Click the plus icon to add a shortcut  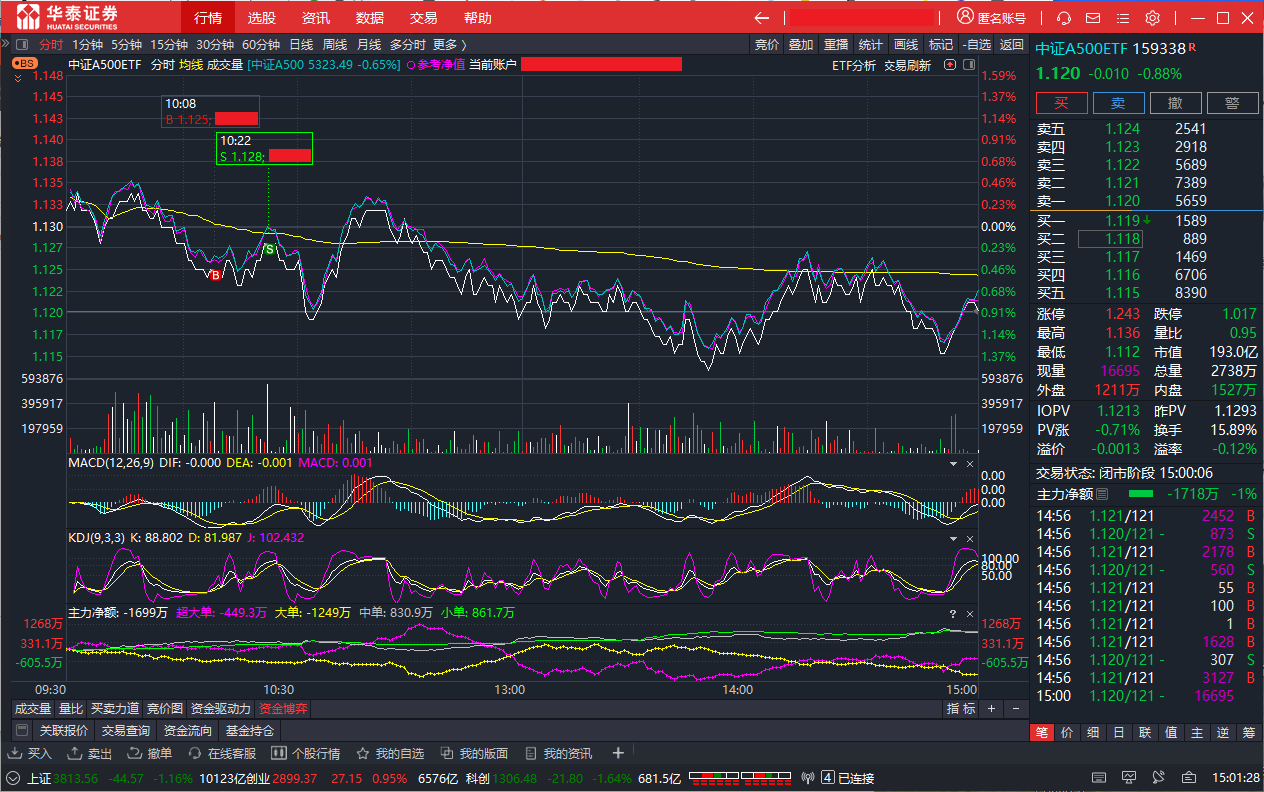point(618,753)
